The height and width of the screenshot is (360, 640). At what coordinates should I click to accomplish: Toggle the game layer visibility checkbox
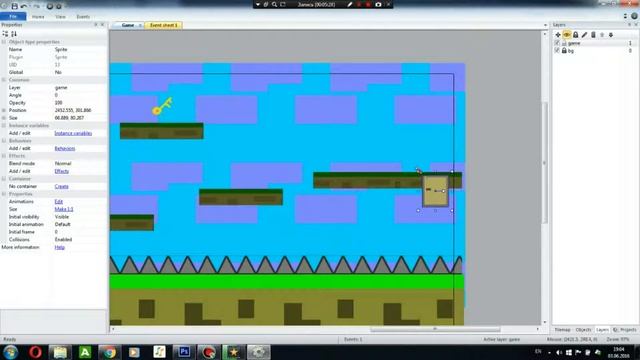557,43
